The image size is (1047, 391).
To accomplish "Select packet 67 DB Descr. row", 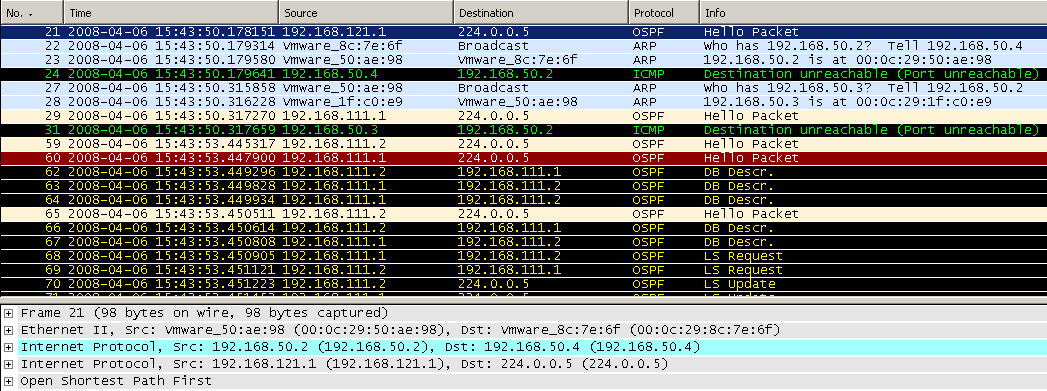I will 524,242.
